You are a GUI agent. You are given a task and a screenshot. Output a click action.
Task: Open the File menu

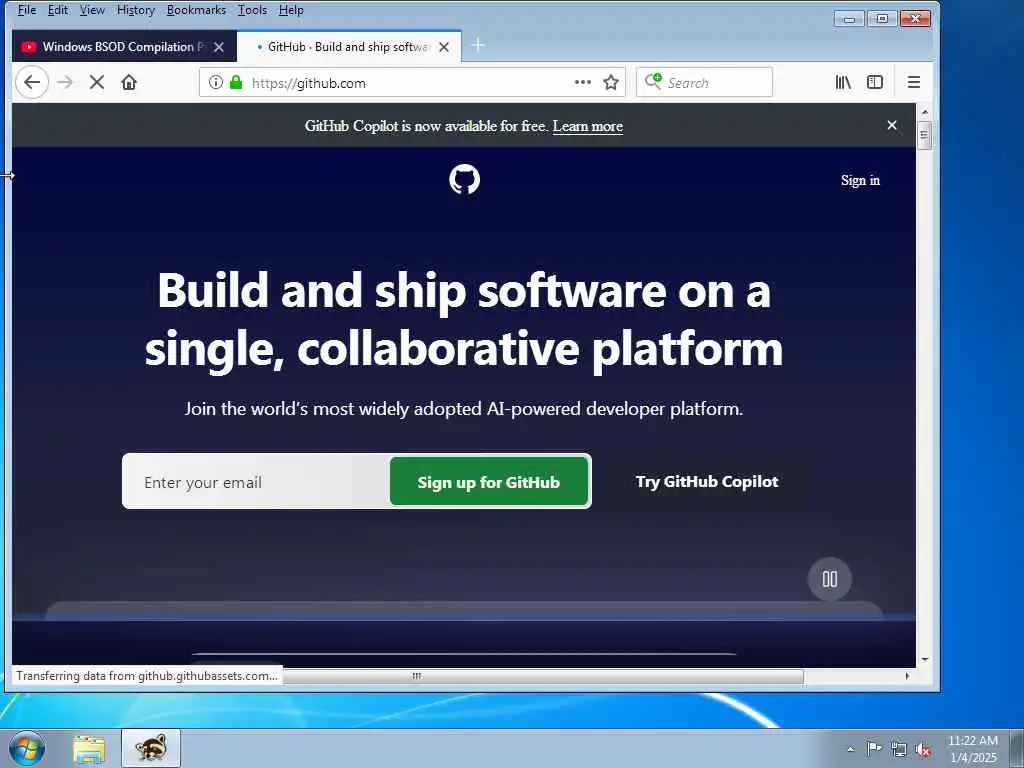pos(27,10)
